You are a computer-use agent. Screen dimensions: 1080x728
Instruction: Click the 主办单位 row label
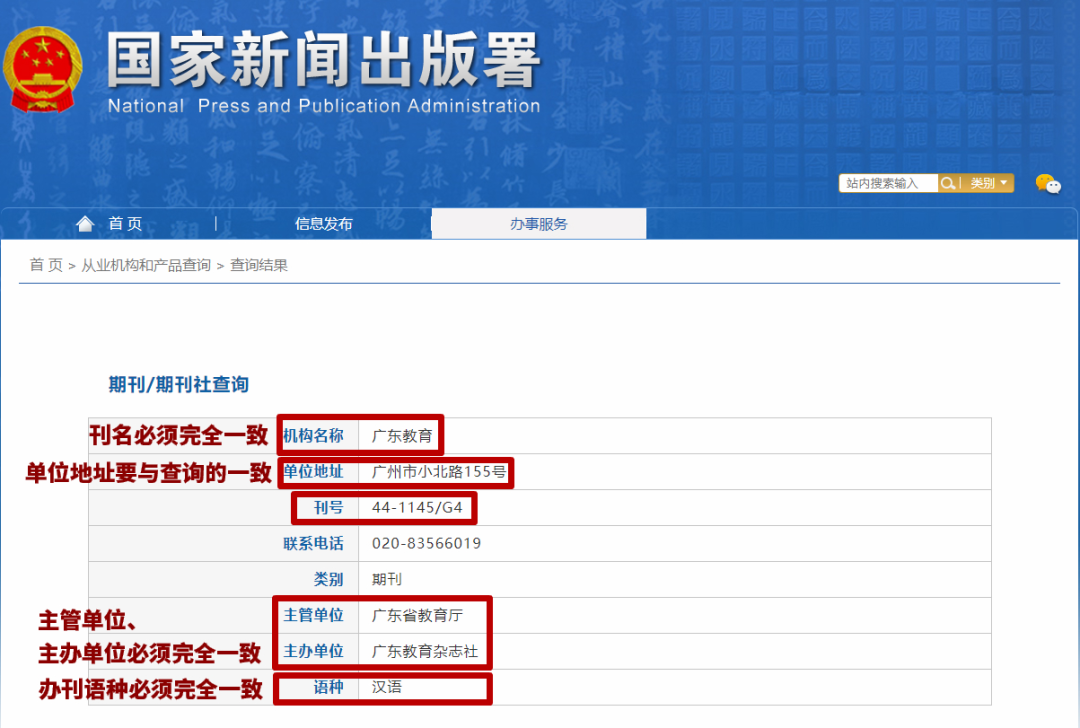pos(313,651)
